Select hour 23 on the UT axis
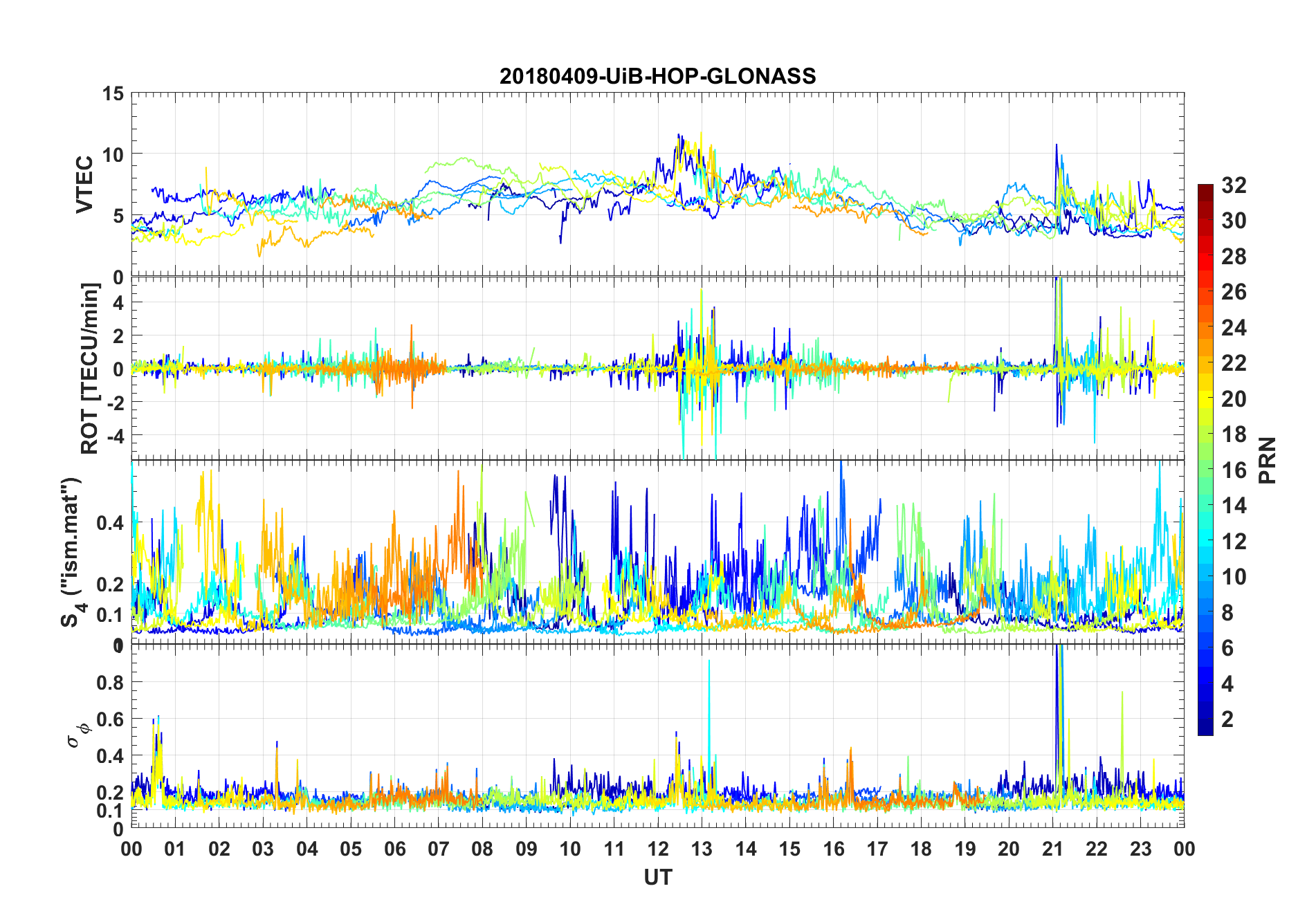The height and width of the screenshot is (920, 1316). [x=1140, y=848]
